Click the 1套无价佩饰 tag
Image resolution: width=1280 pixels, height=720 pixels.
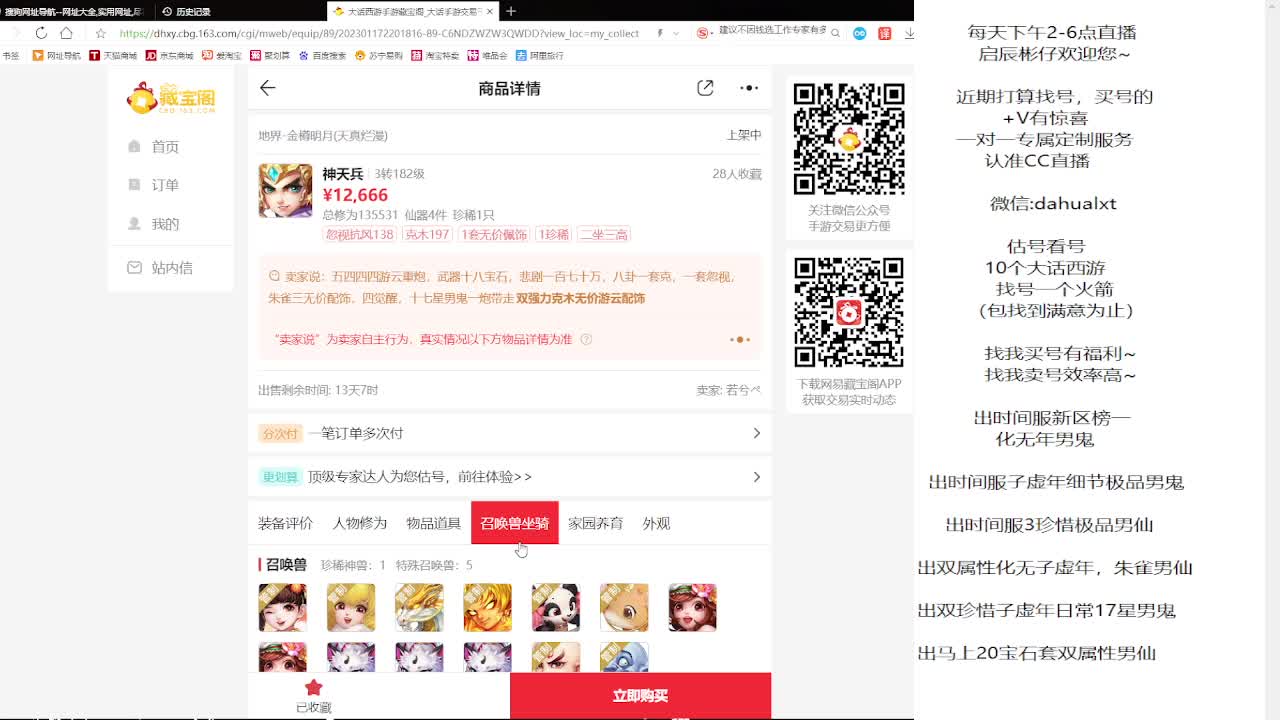[x=494, y=235]
